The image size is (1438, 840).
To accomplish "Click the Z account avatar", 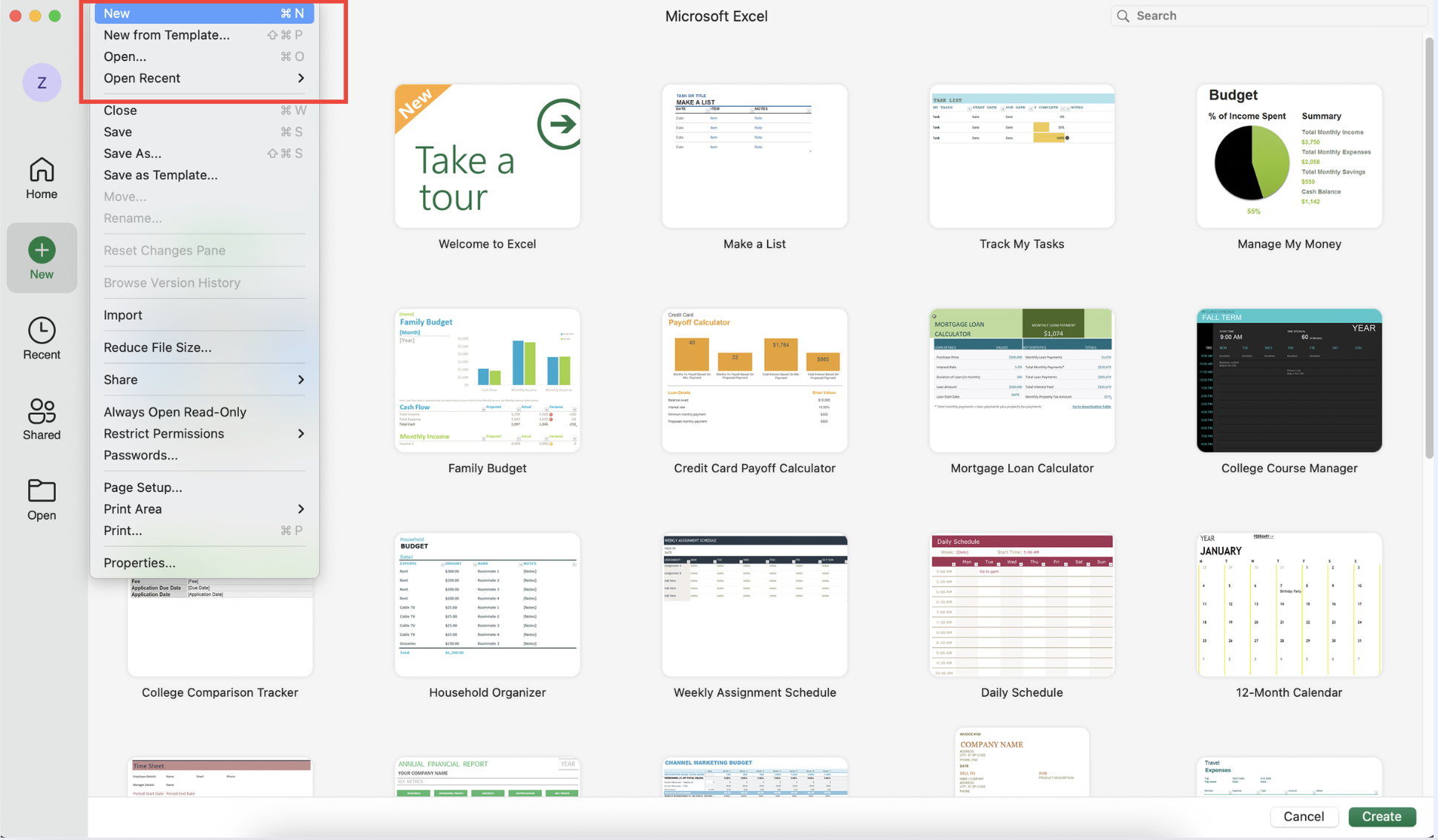I will (42, 82).
